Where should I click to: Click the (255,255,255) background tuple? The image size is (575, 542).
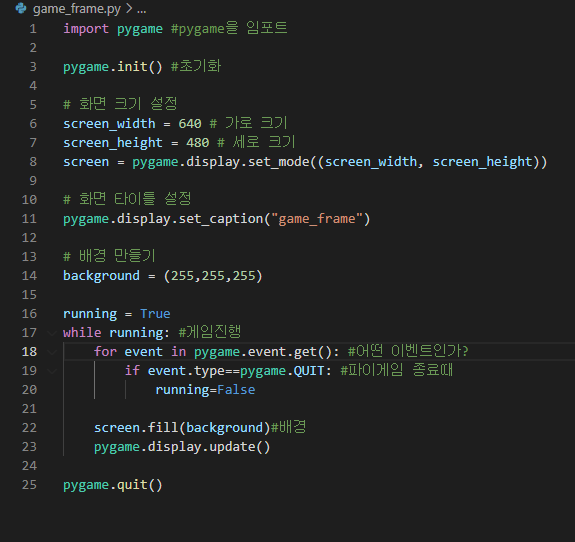click(x=213, y=276)
